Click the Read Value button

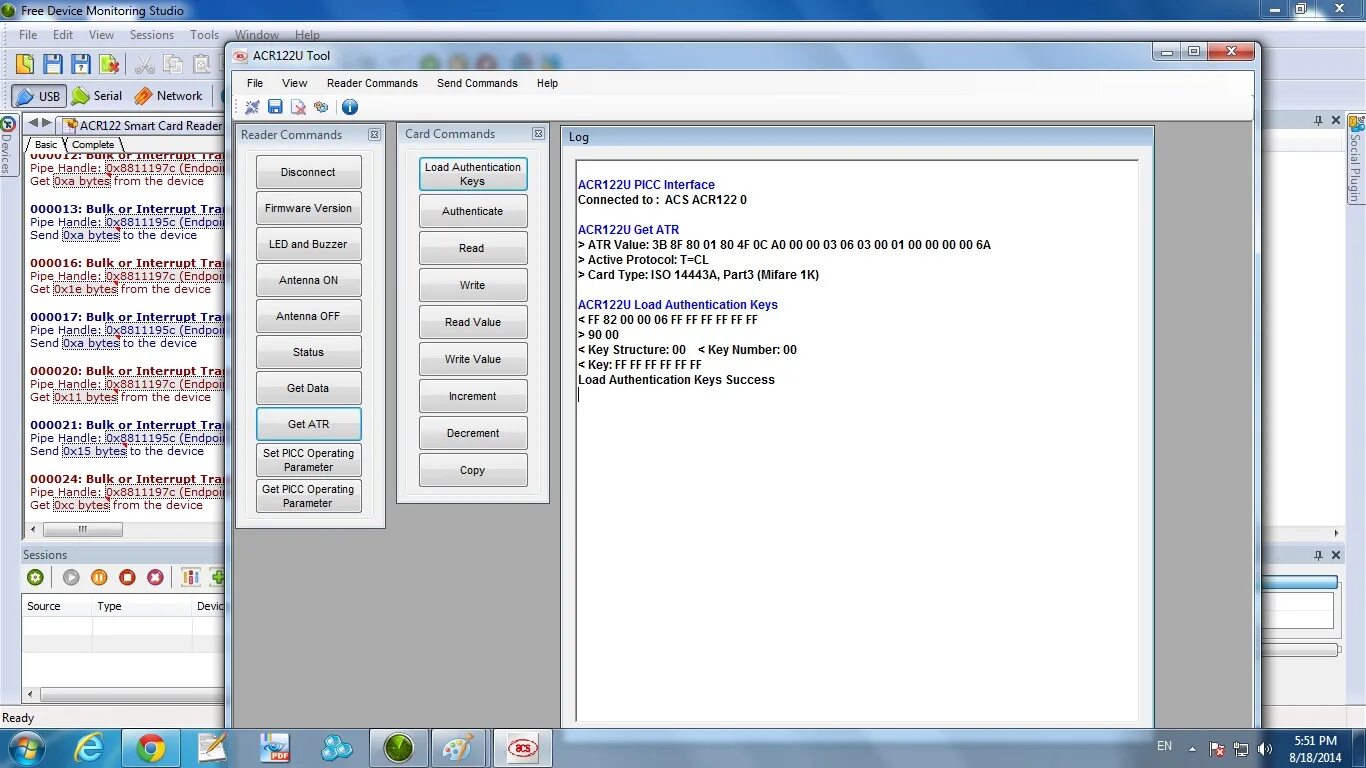pyautogui.click(x=473, y=322)
